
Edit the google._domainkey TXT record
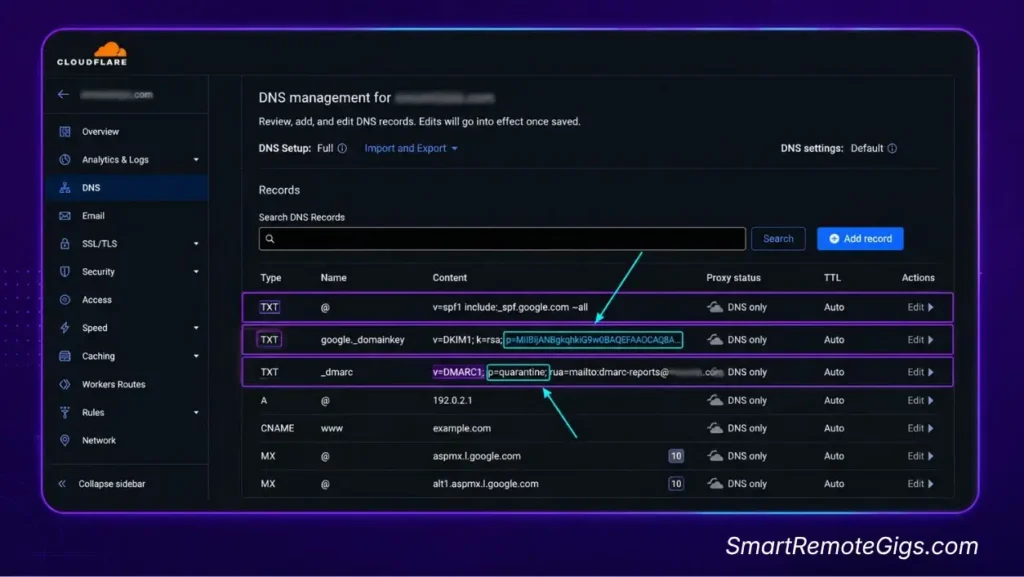920,339
